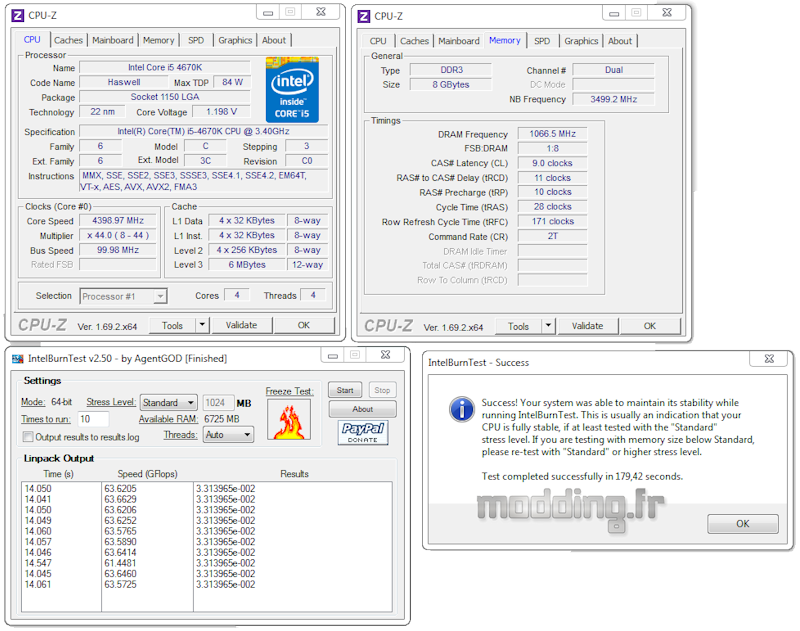
Task: Confirm Success dialog with OK
Action: (x=743, y=523)
